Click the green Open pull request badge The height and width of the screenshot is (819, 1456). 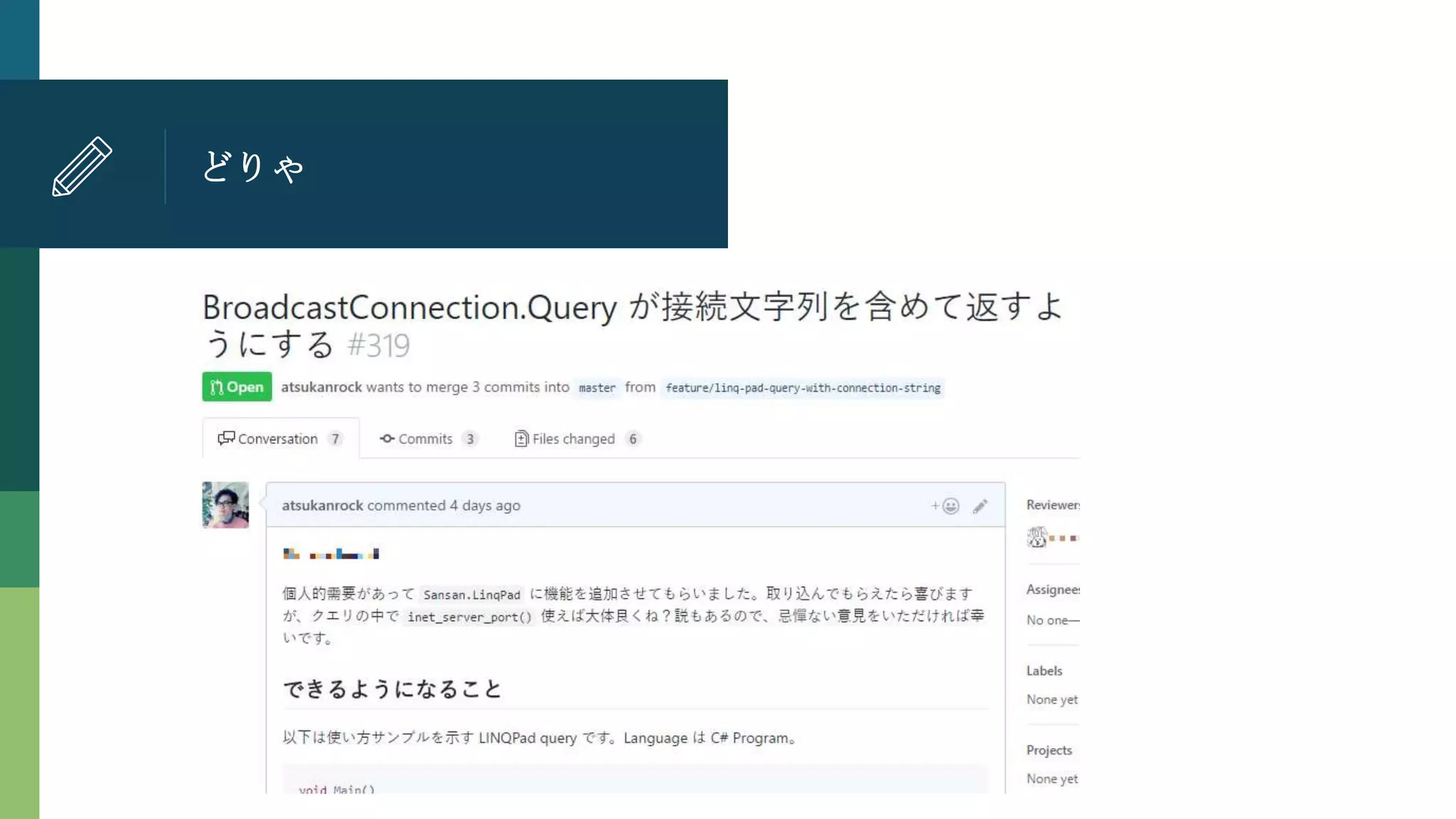click(x=237, y=387)
